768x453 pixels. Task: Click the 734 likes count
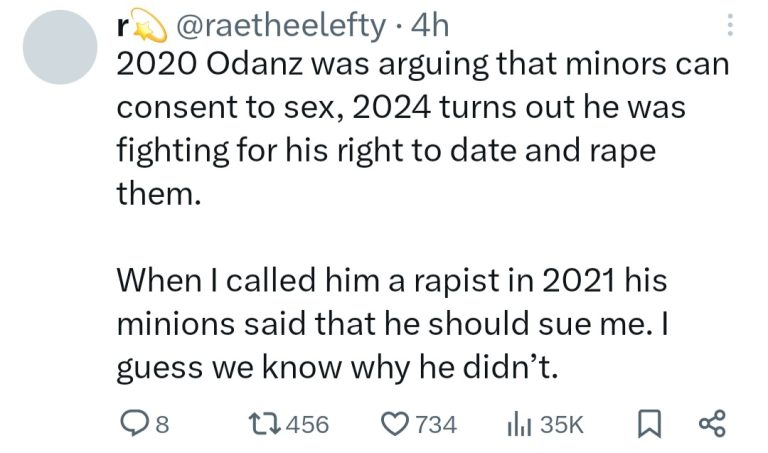coord(435,425)
